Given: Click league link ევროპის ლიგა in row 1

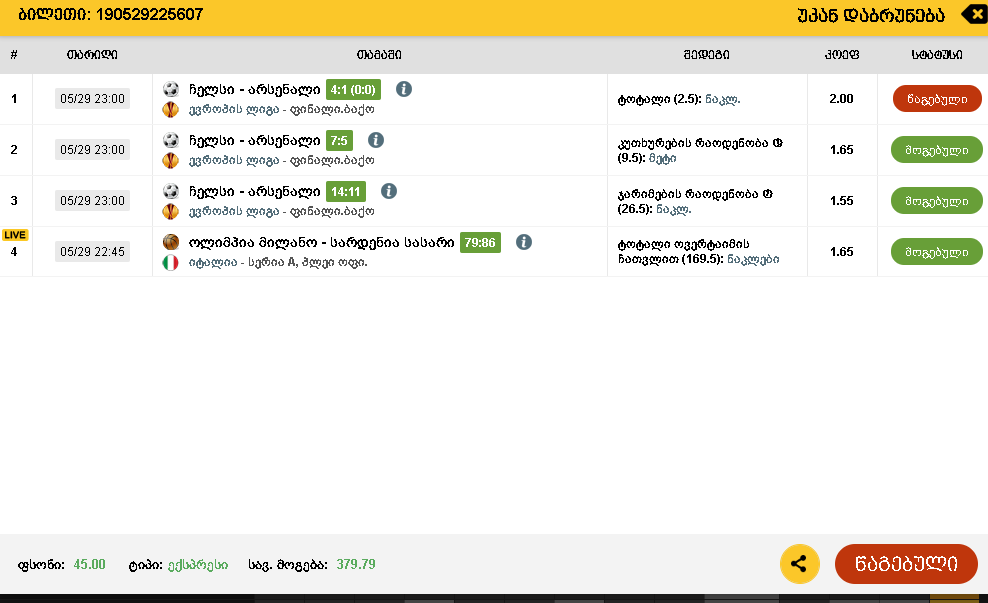Looking at the screenshot, I should click(234, 110).
